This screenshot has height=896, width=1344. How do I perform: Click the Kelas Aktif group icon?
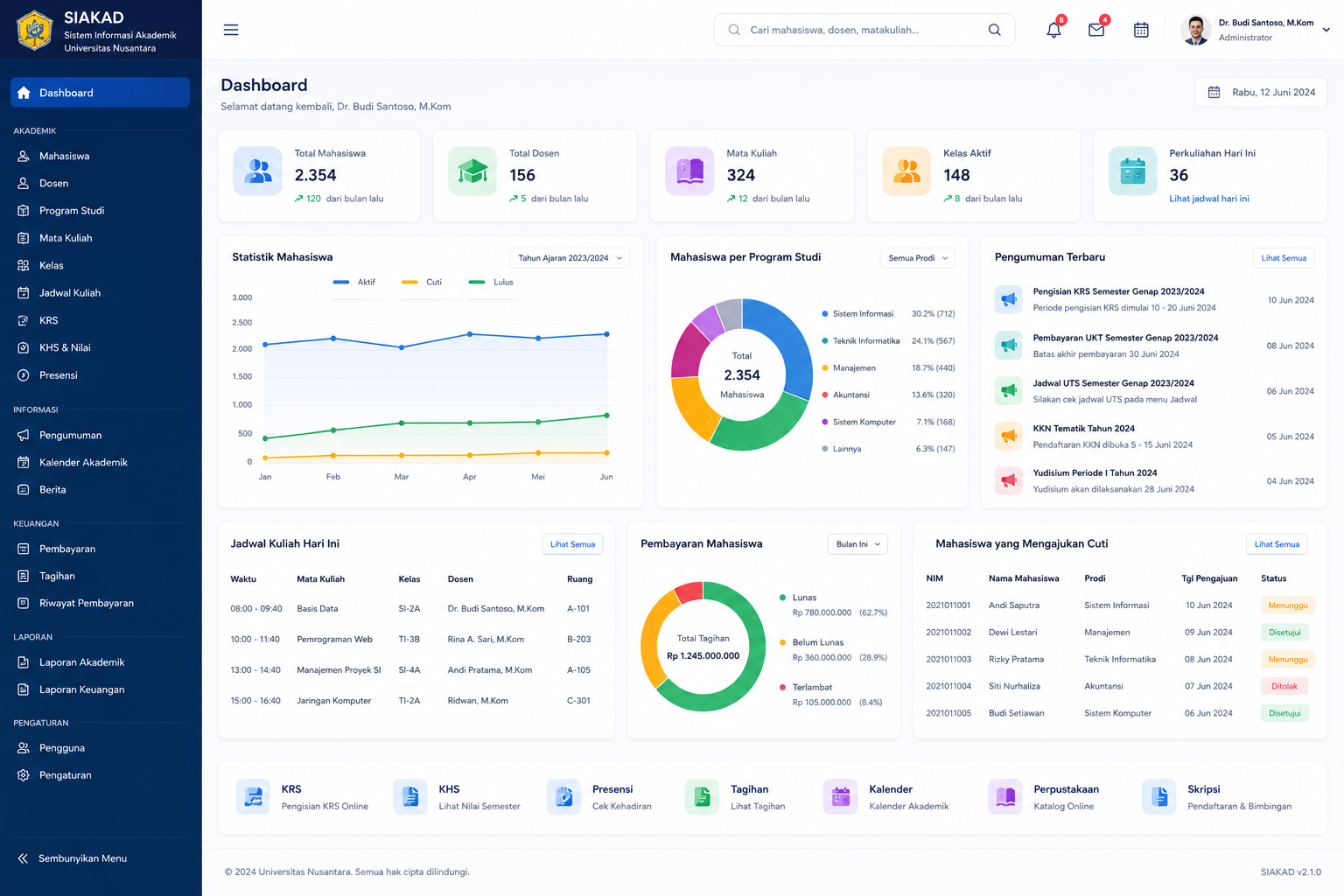(906, 171)
